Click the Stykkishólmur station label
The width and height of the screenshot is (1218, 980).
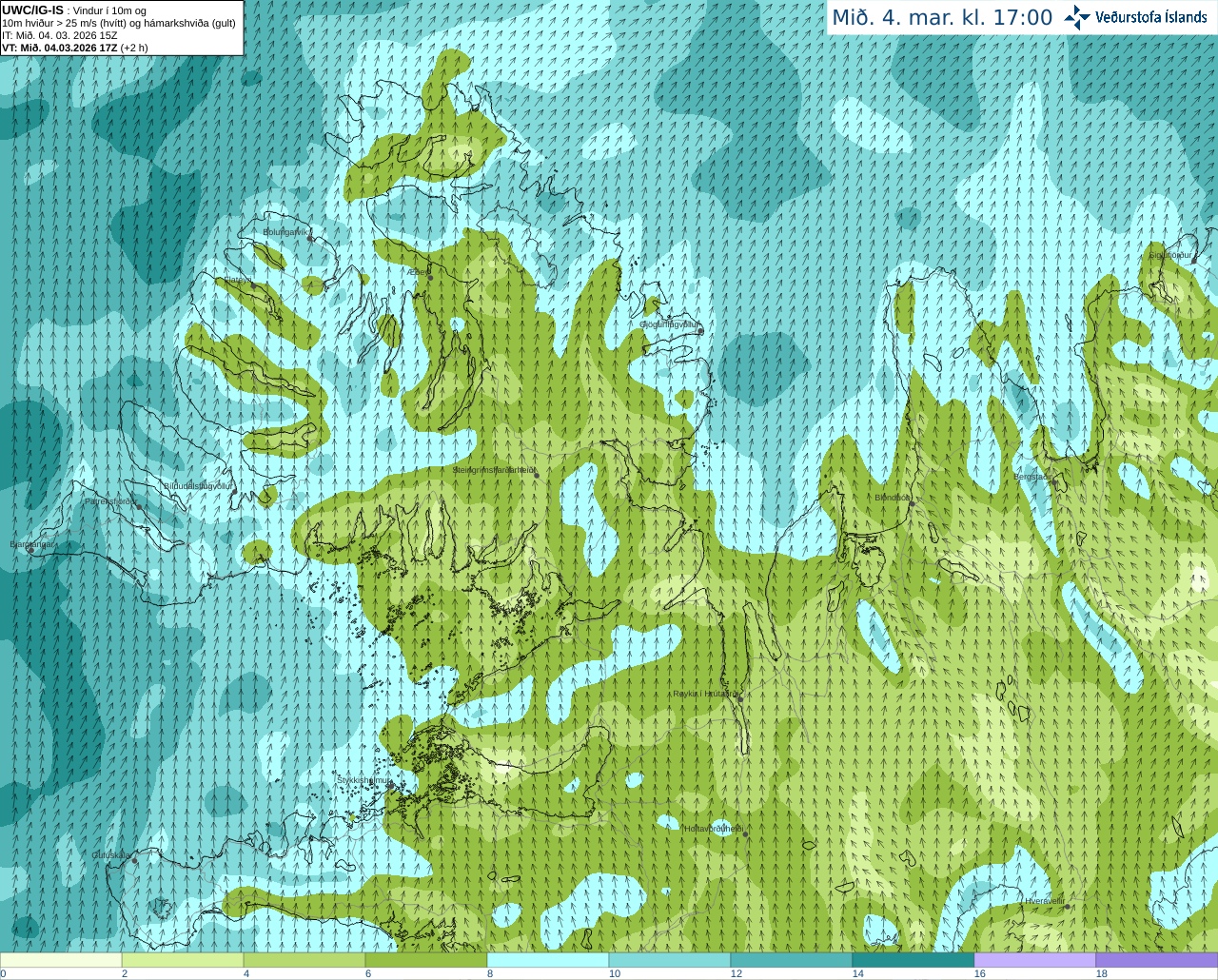[363, 780]
